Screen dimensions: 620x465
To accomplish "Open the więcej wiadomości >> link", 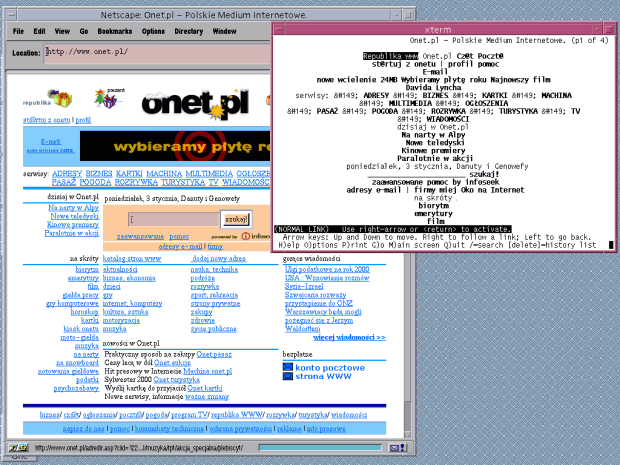I will point(349,338).
